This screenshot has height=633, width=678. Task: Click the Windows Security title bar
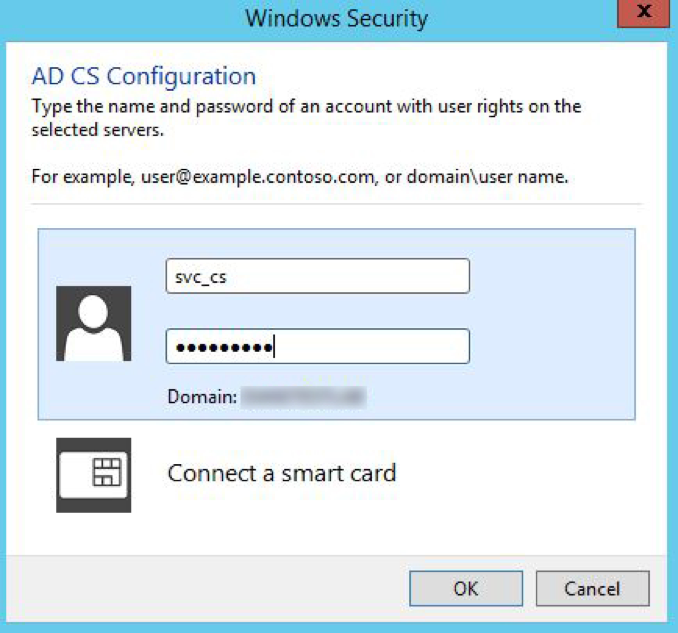336,19
